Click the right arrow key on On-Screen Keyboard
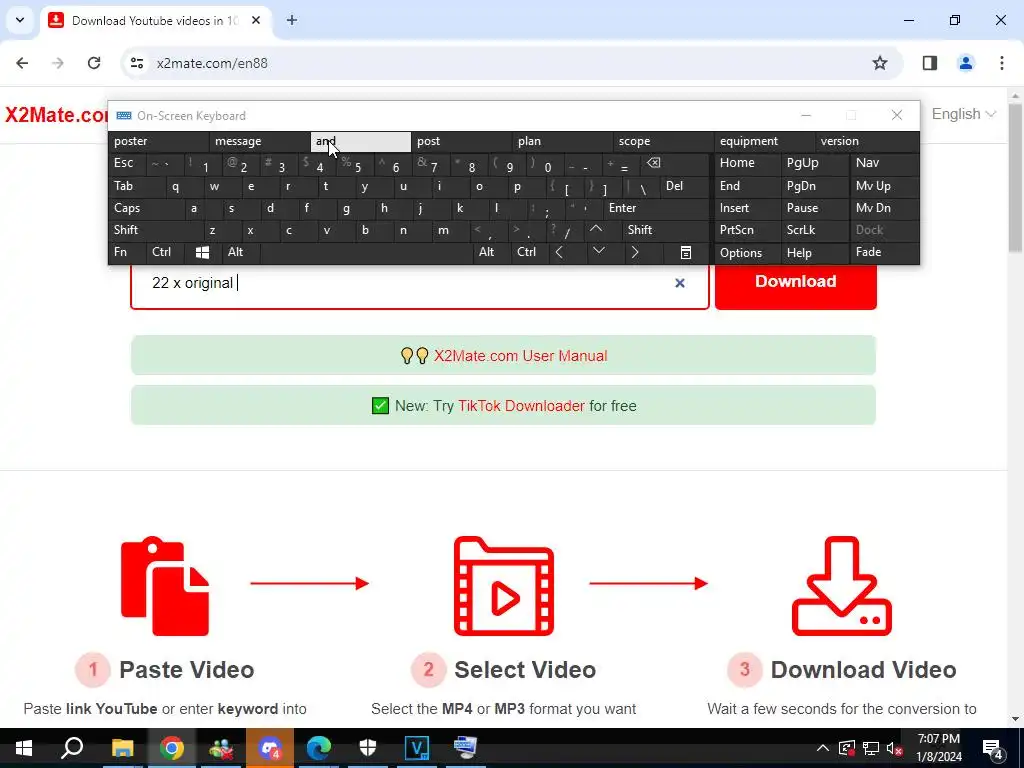 click(x=635, y=252)
